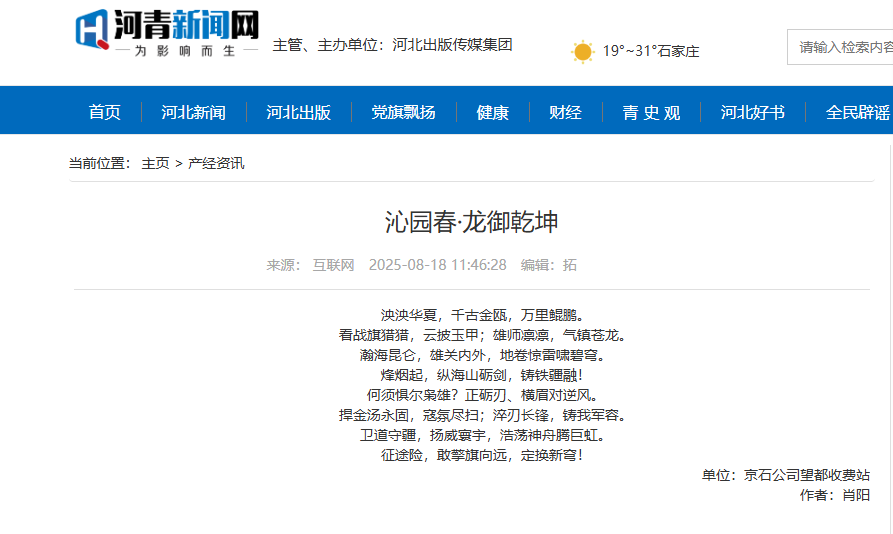The image size is (893, 534).
Task: Open the 党旗飘扬 navigation item
Action: (403, 112)
